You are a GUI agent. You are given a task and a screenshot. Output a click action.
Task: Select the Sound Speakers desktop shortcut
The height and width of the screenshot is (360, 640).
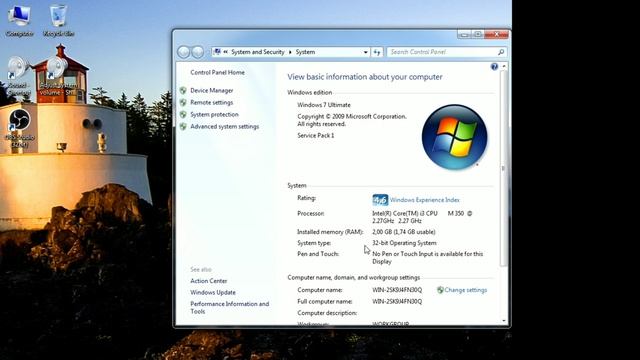point(18,76)
